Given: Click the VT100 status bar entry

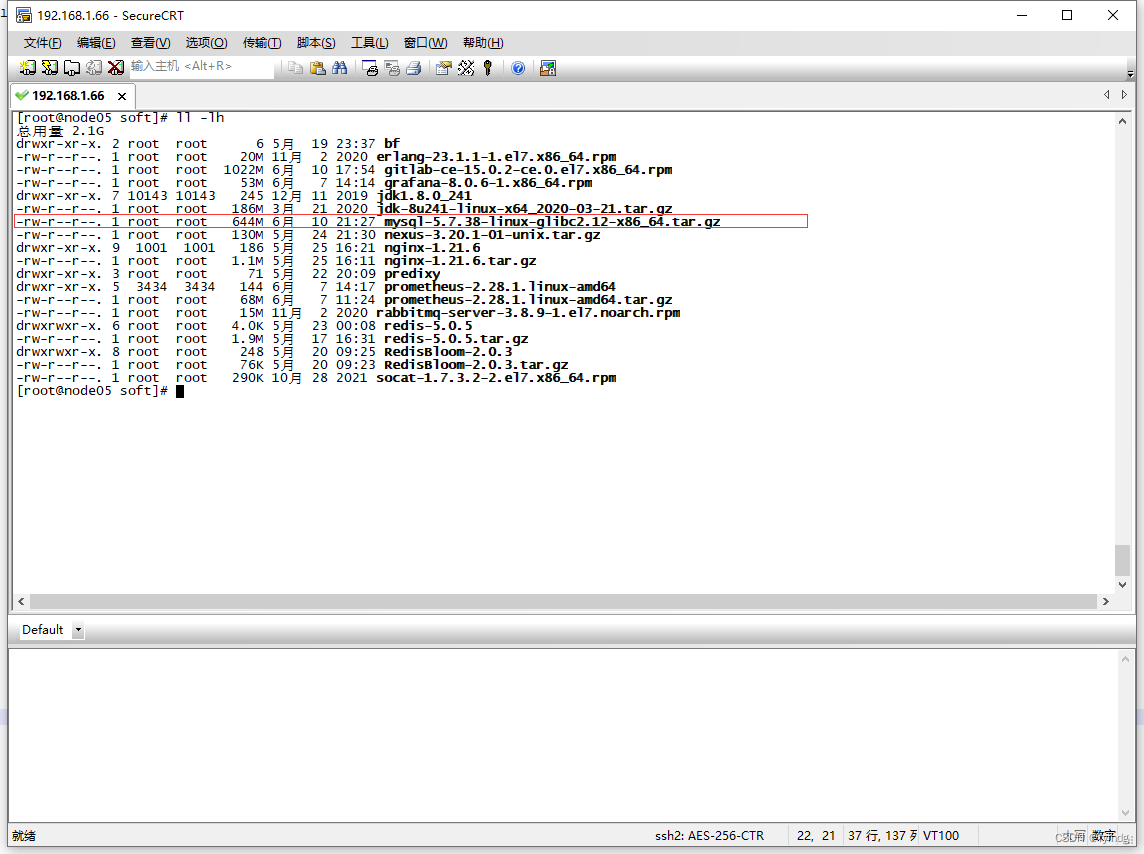Looking at the screenshot, I should (941, 836).
